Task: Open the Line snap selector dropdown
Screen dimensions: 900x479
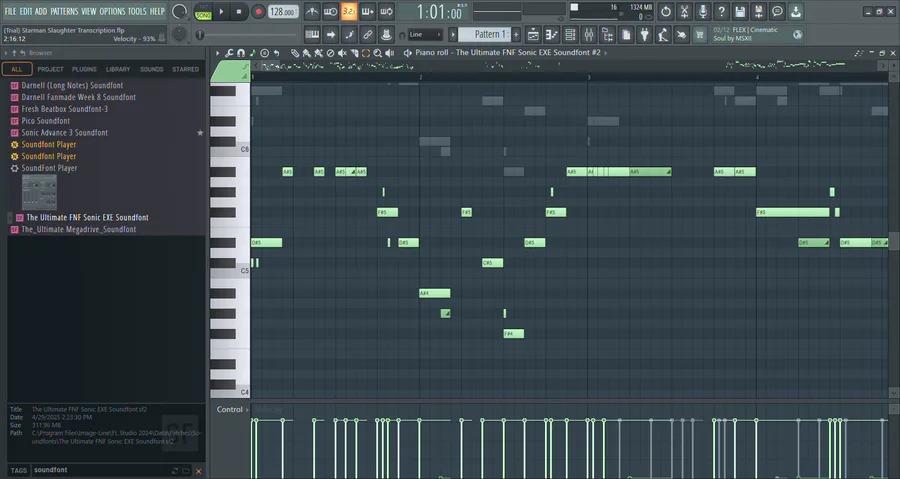Action: click(x=425, y=35)
